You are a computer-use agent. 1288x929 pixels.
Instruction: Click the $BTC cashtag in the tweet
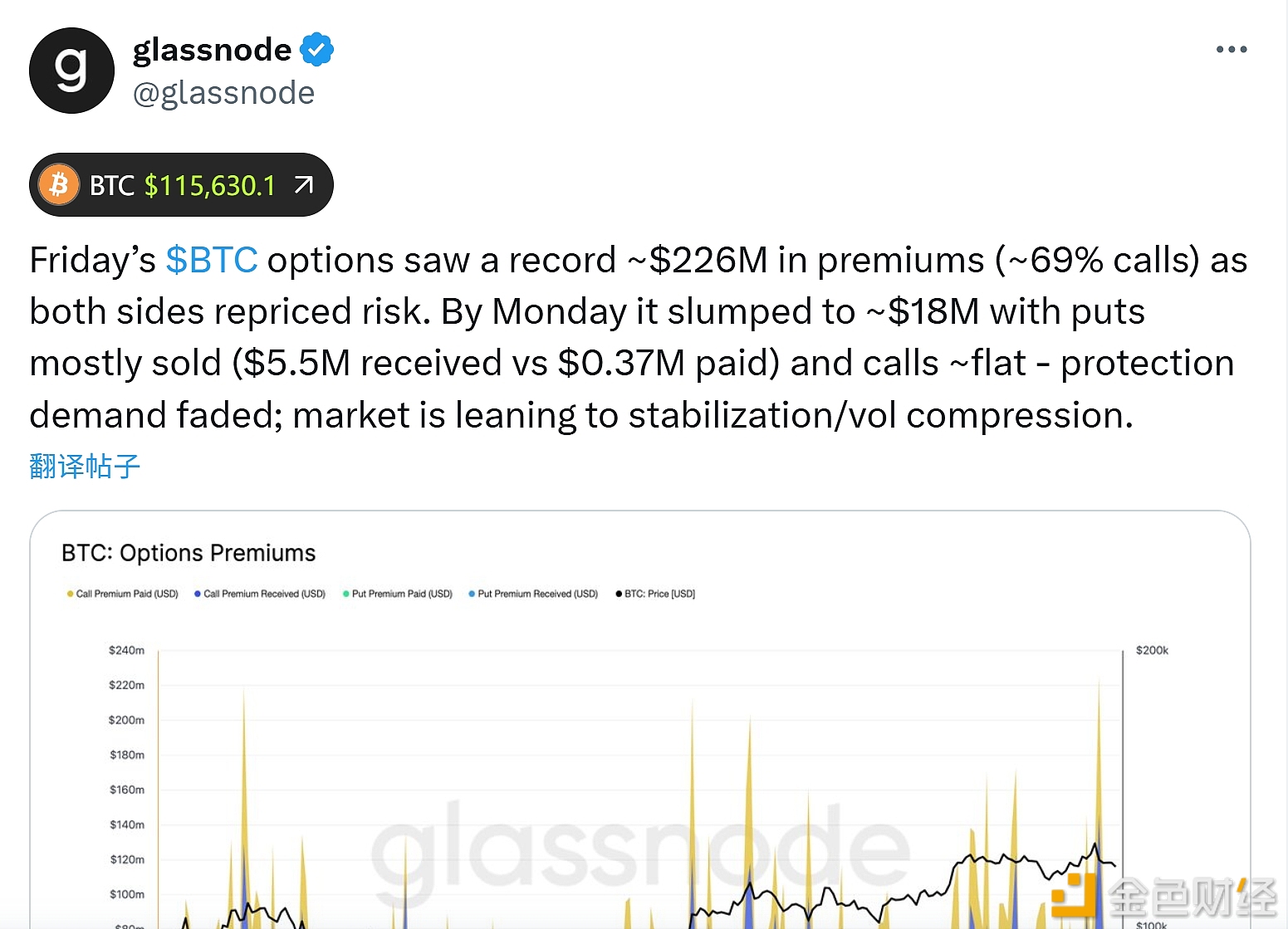pos(212,260)
